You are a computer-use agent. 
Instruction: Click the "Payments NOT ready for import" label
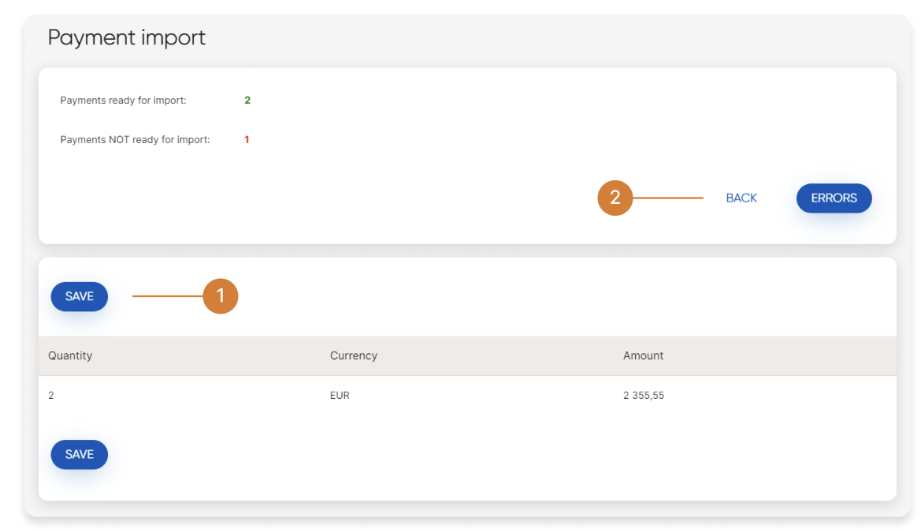pyautogui.click(x=135, y=140)
